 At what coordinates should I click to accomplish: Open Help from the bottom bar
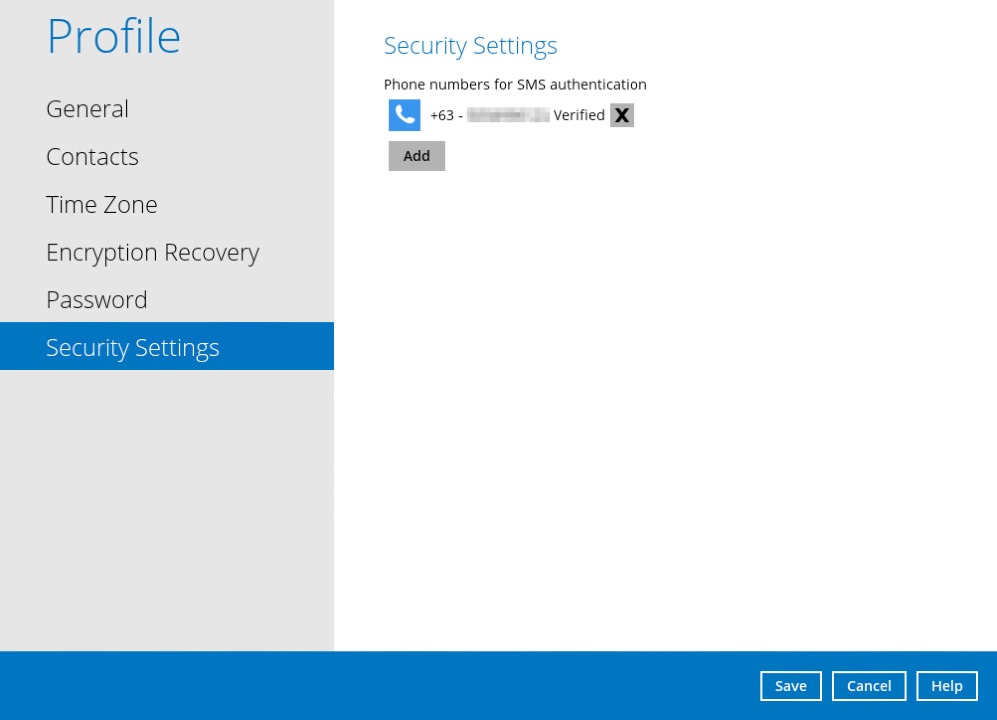point(946,686)
